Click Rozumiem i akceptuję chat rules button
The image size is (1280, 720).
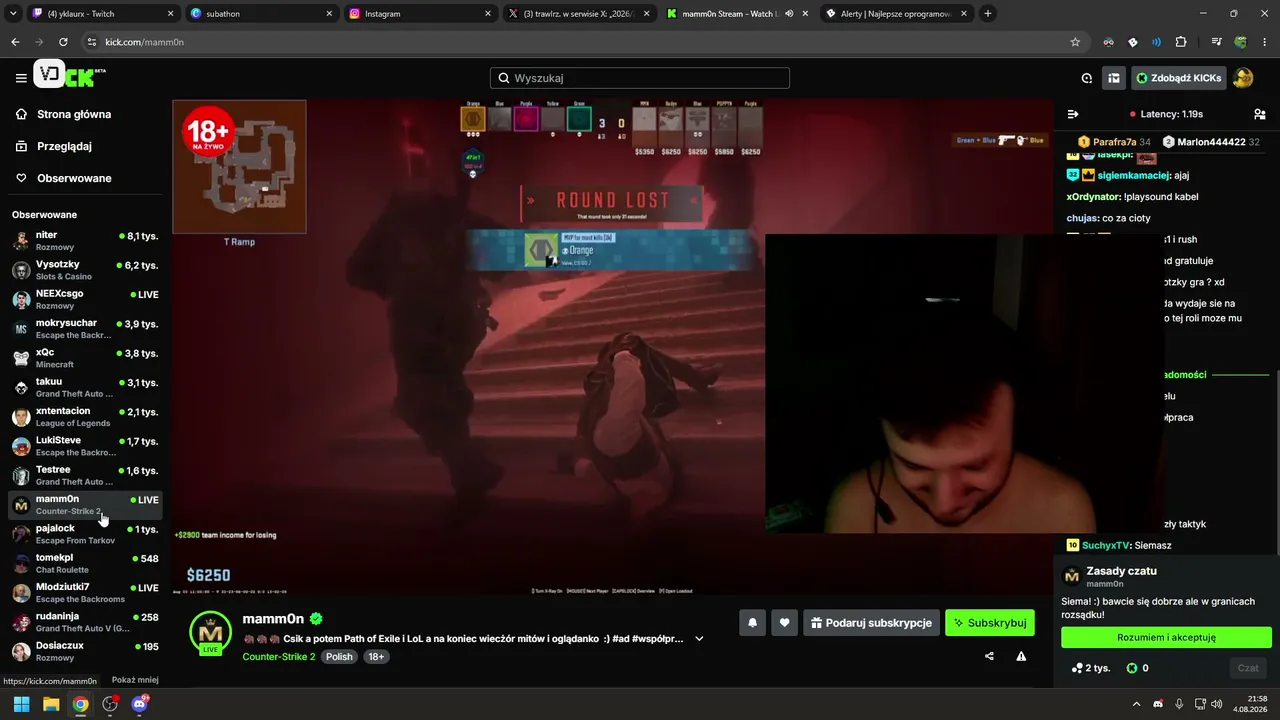(x=1166, y=637)
